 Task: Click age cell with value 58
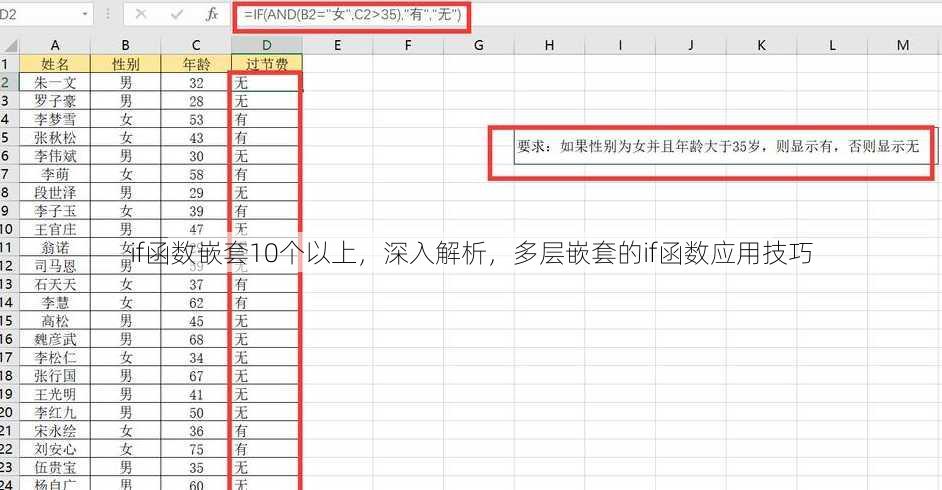pyautogui.click(x=196, y=174)
